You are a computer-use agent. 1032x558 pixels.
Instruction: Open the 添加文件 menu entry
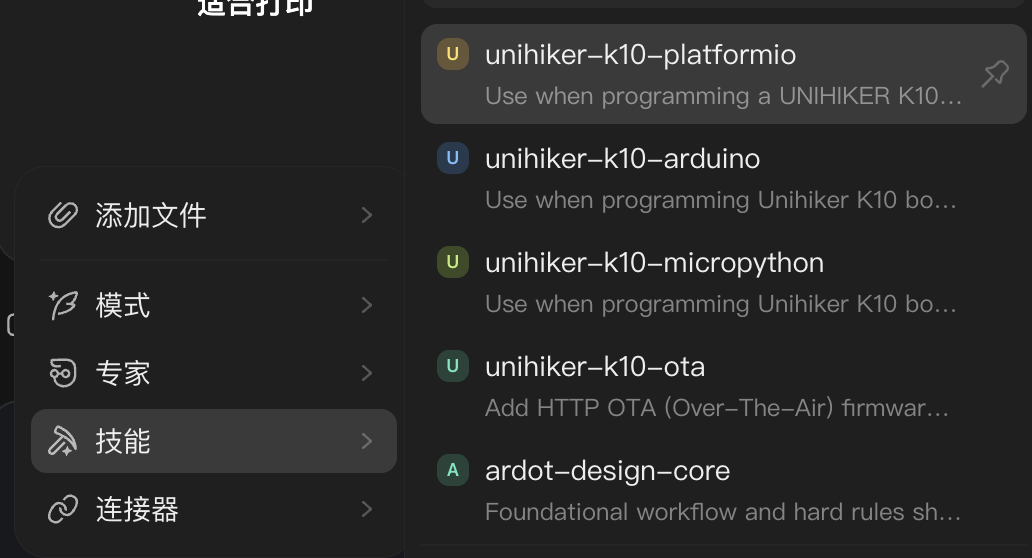pos(214,215)
